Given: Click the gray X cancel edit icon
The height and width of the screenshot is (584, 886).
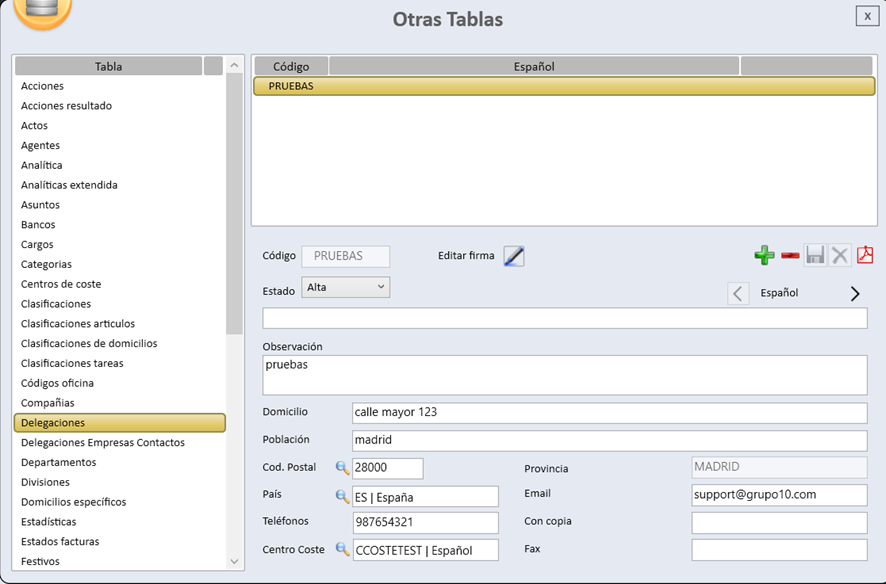Looking at the screenshot, I should pos(840,256).
